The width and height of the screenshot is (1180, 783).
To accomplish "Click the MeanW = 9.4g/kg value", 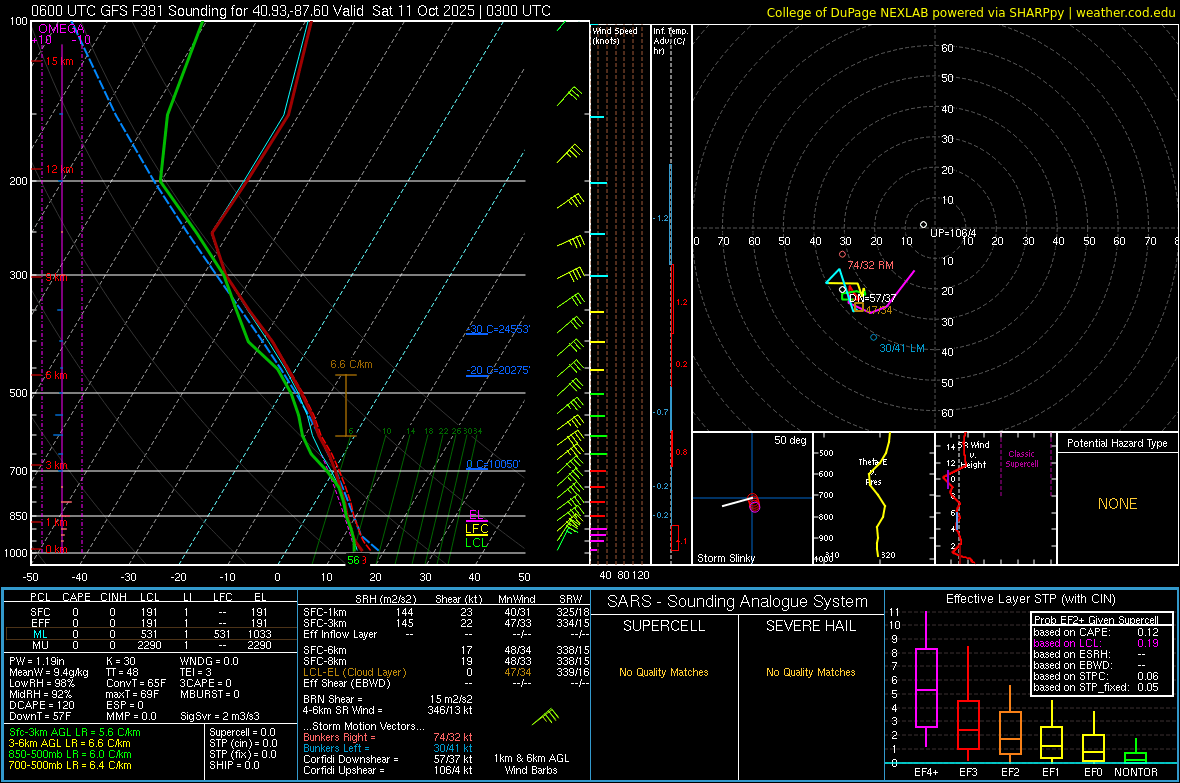I will [x=48, y=672].
